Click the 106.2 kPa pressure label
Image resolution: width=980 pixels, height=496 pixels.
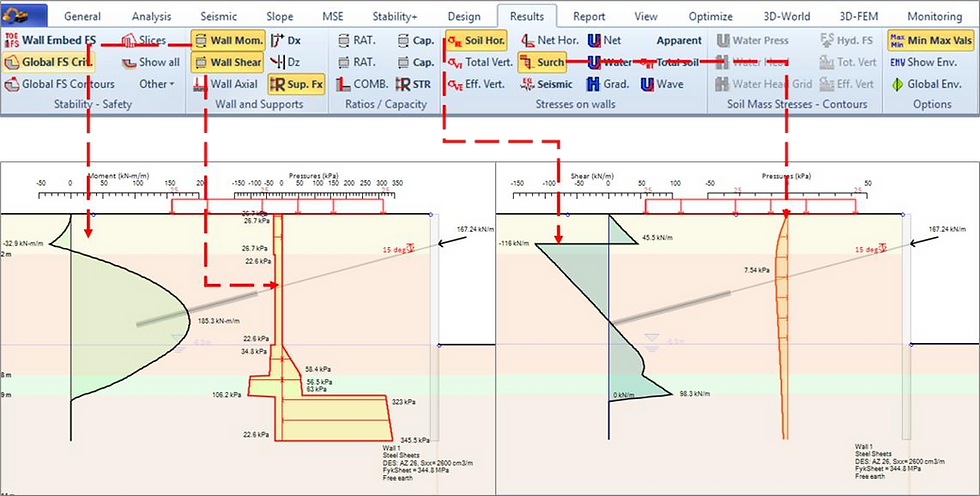tap(226, 395)
